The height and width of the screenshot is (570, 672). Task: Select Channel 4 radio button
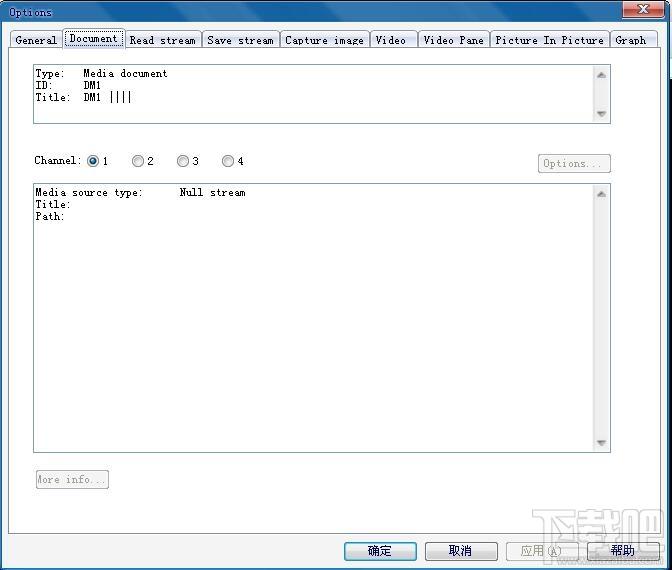click(x=228, y=161)
